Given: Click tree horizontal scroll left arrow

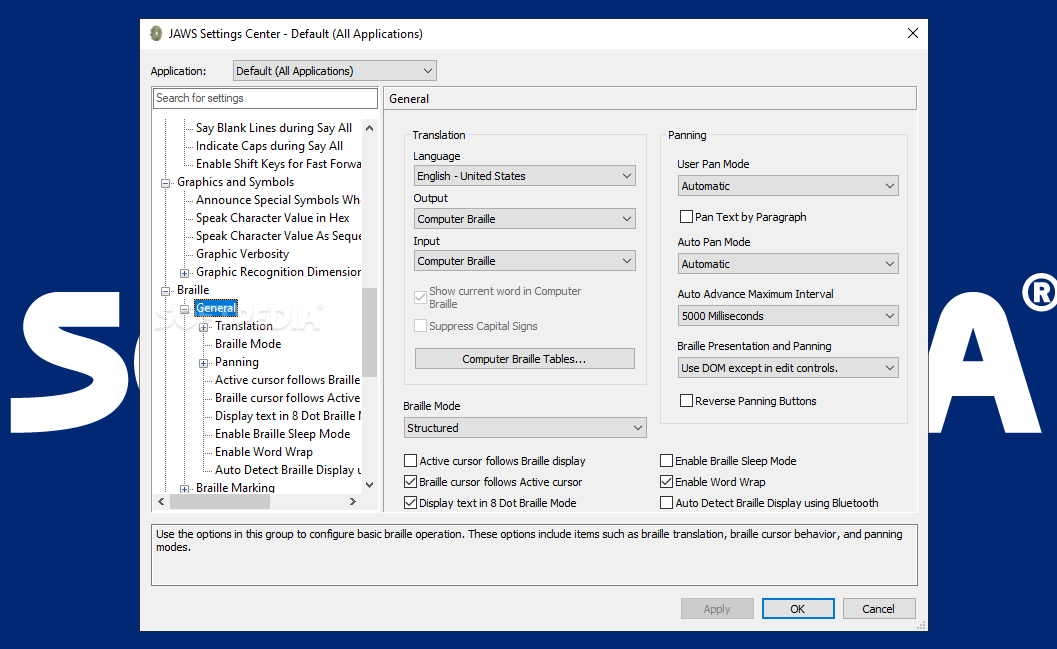Looking at the screenshot, I should (x=161, y=501).
